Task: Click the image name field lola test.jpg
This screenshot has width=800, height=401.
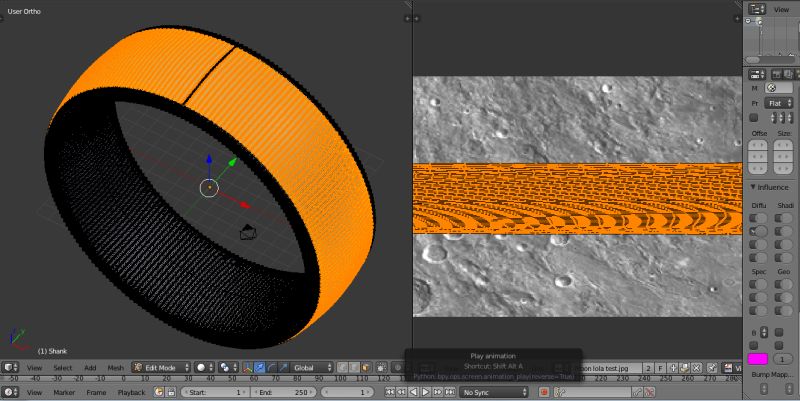Action: (610, 368)
